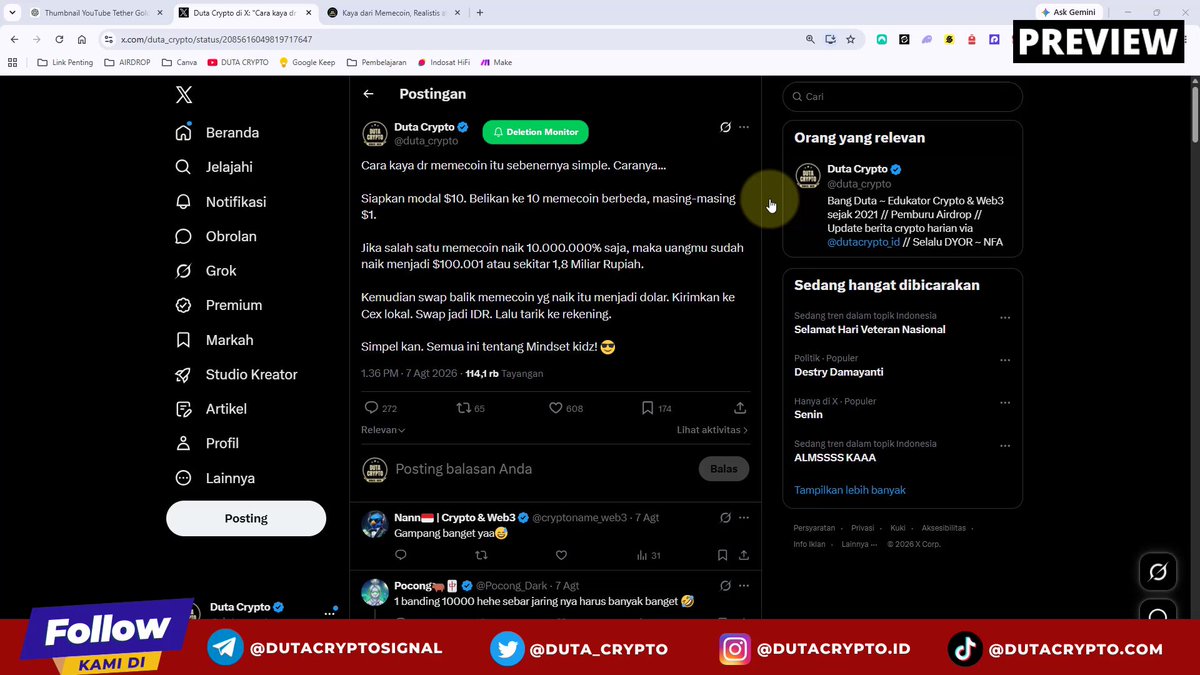This screenshot has height=675, width=1200.
Task: Click the Balas reply button
Action: tap(723, 469)
